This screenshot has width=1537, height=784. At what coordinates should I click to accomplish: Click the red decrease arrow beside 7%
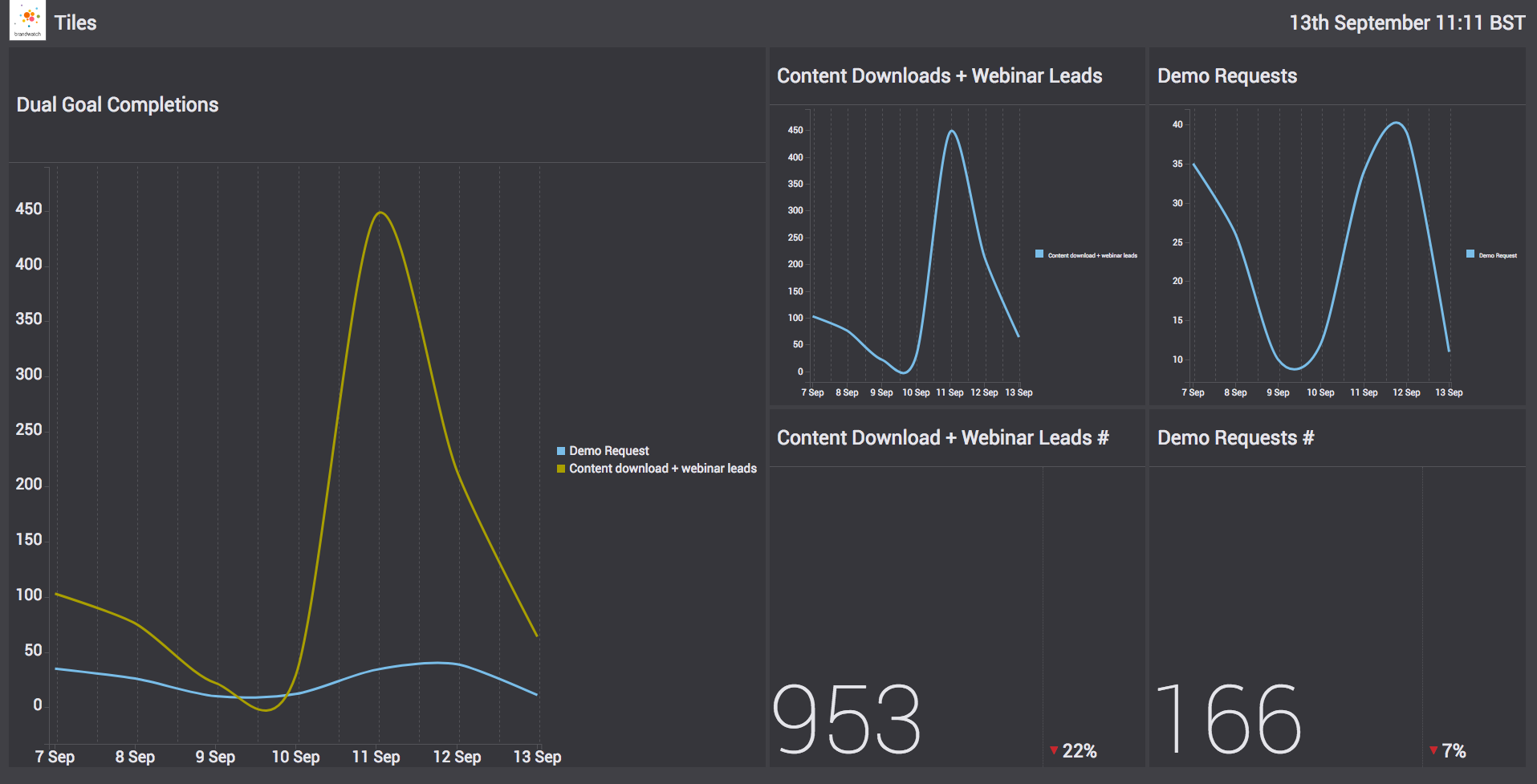1433,750
